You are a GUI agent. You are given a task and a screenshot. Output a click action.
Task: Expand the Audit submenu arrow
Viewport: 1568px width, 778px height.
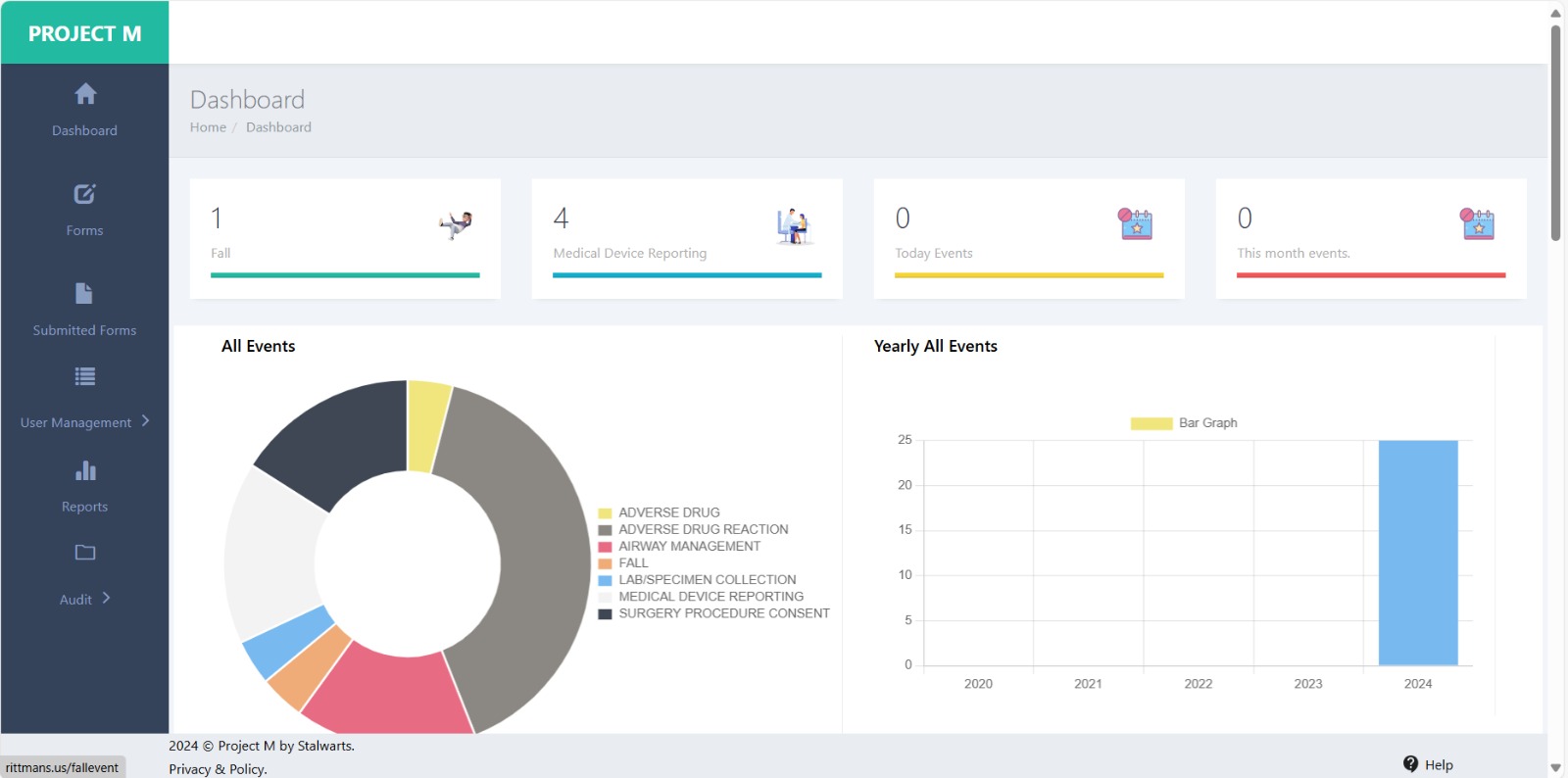point(106,598)
